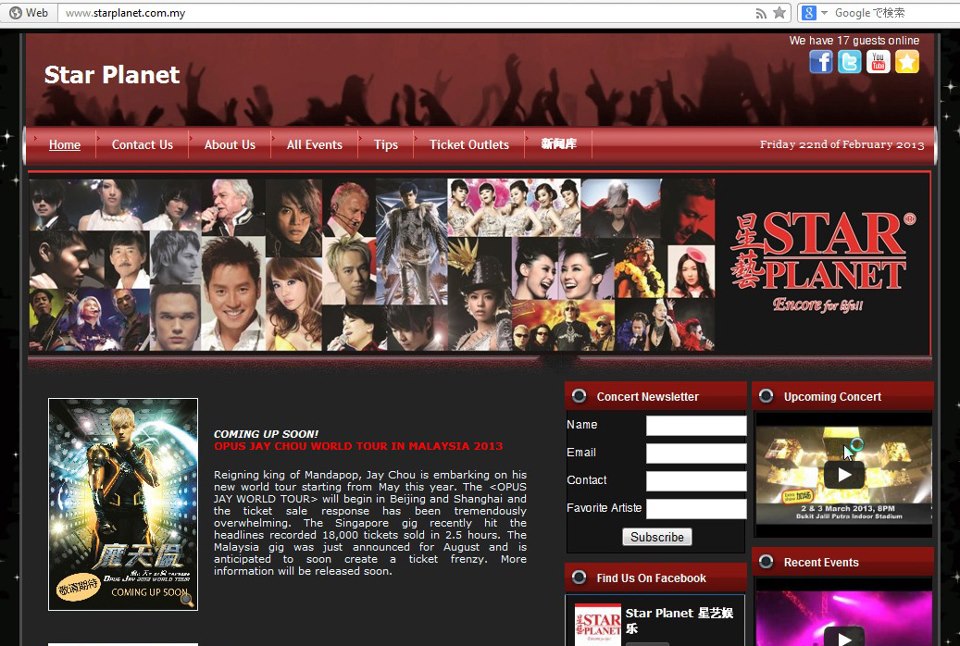Viewport: 960px width, 646px height.
Task: Click the Contact input field
Action: pyautogui.click(x=696, y=481)
